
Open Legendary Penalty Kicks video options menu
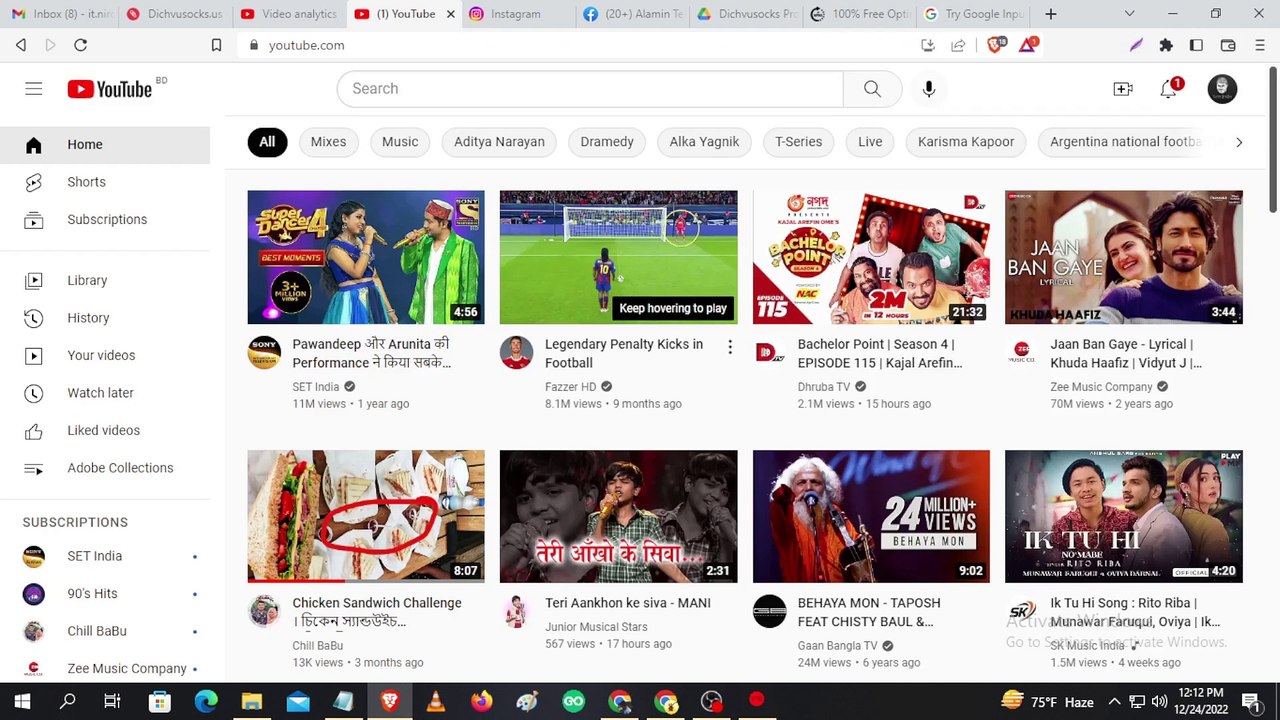tap(730, 347)
